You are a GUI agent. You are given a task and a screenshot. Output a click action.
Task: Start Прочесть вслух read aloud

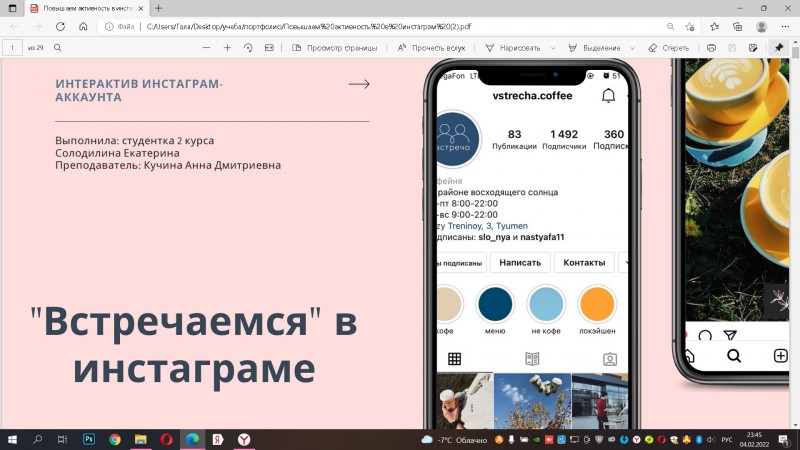(431, 47)
